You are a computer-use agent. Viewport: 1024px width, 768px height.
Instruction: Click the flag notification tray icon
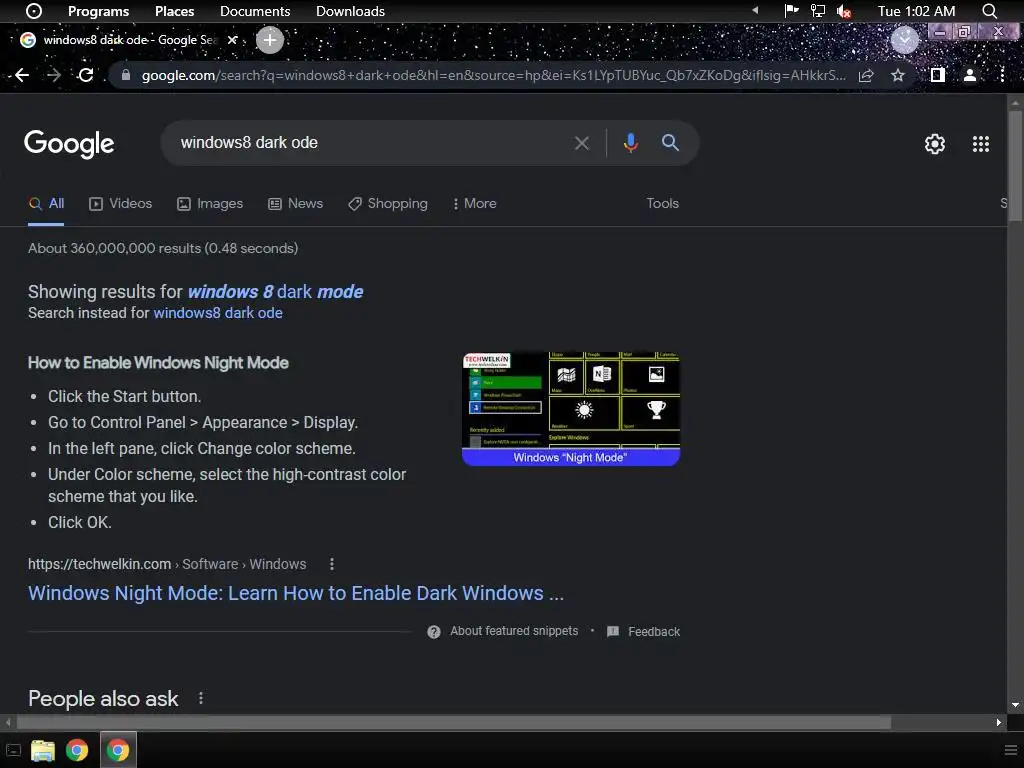[792, 11]
